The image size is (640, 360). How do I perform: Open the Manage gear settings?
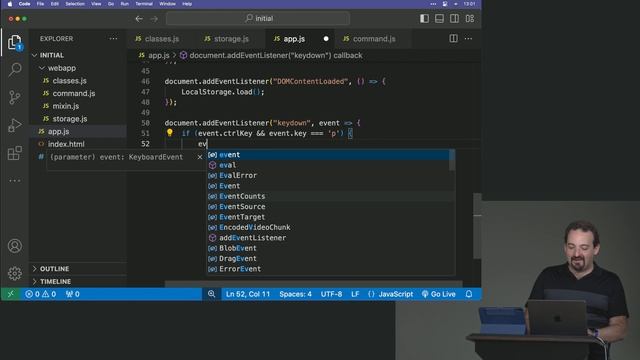(x=15, y=273)
